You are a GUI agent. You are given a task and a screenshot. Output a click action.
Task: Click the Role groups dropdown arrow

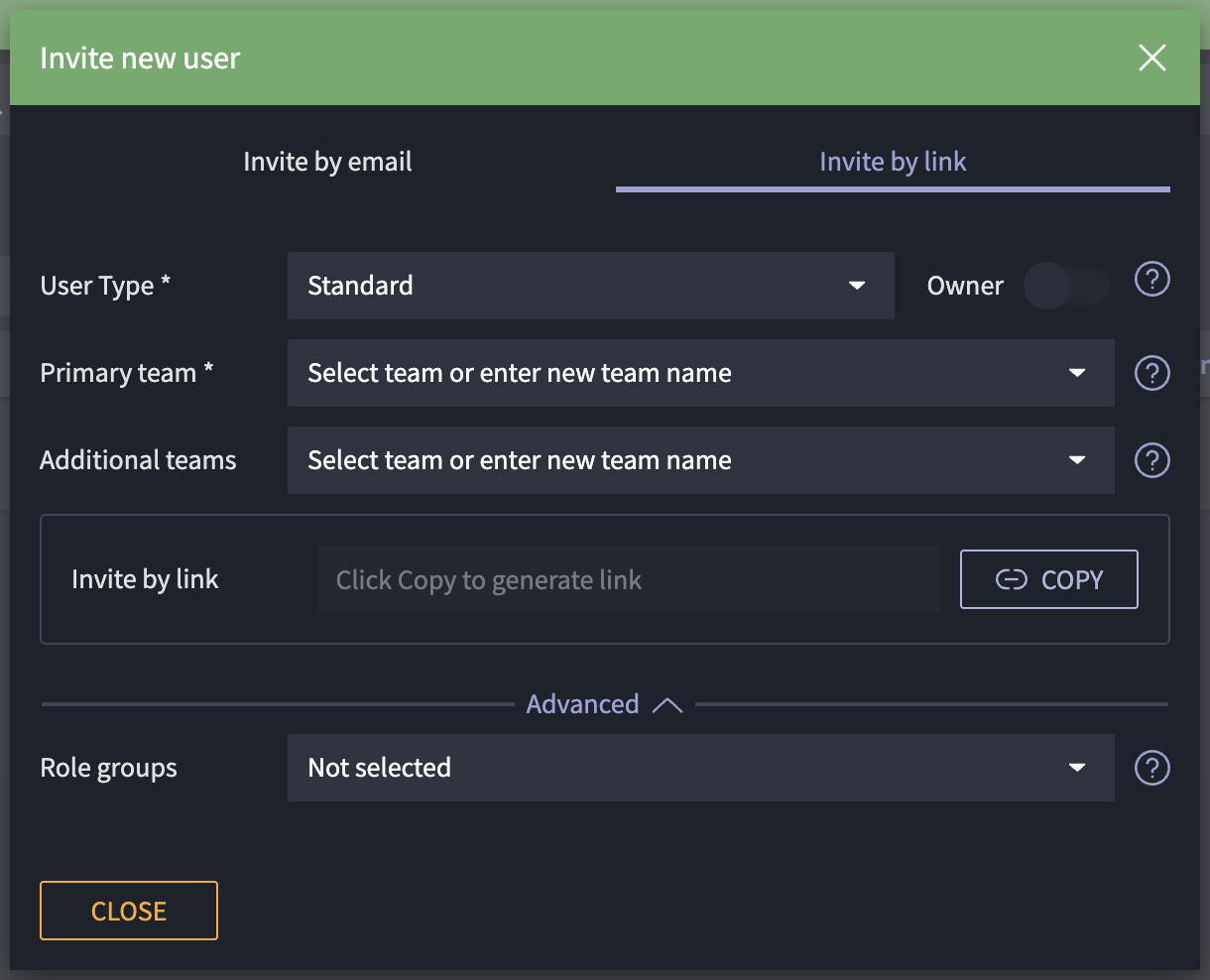1077,768
